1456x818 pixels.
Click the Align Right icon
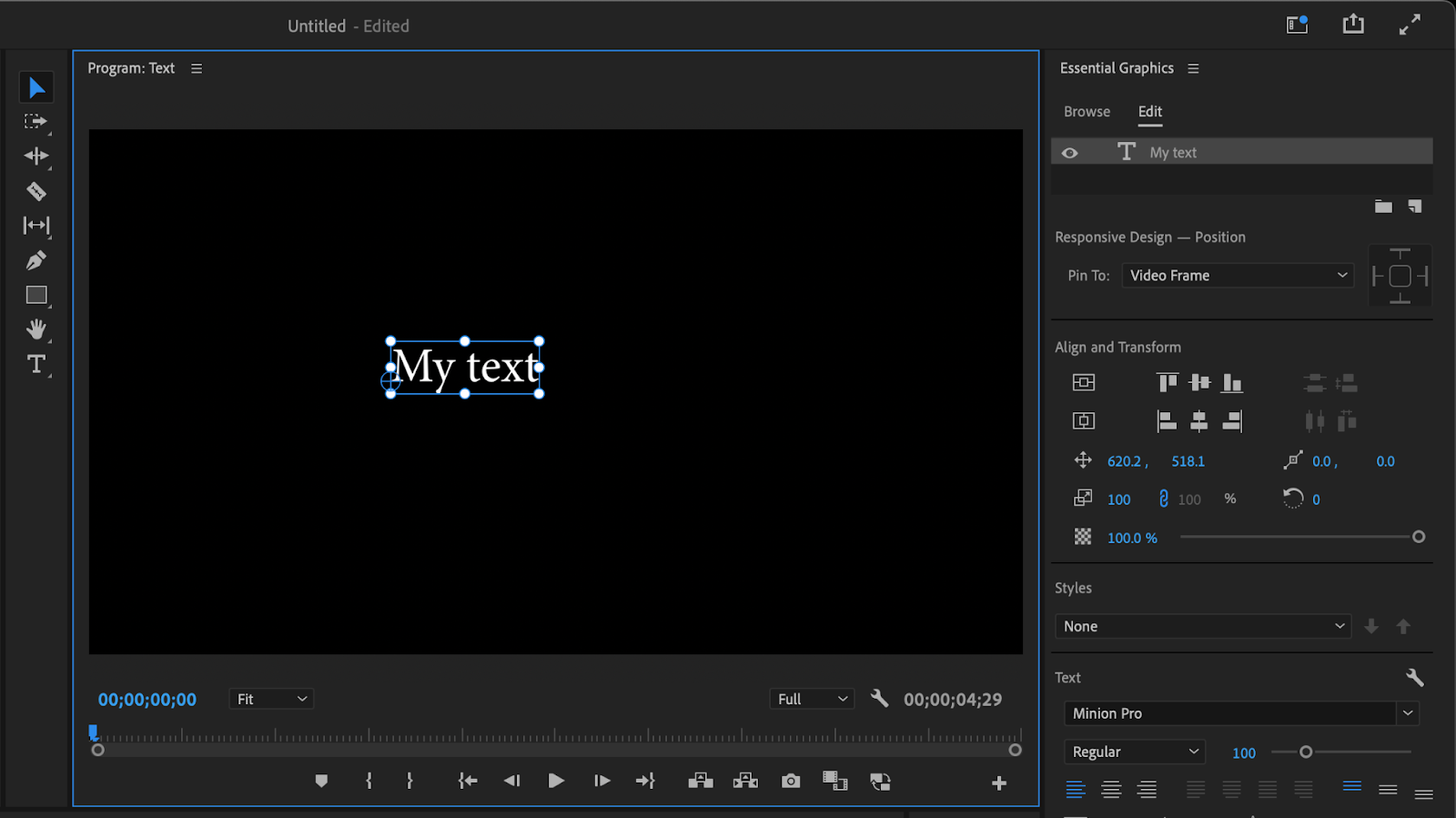(x=1232, y=420)
